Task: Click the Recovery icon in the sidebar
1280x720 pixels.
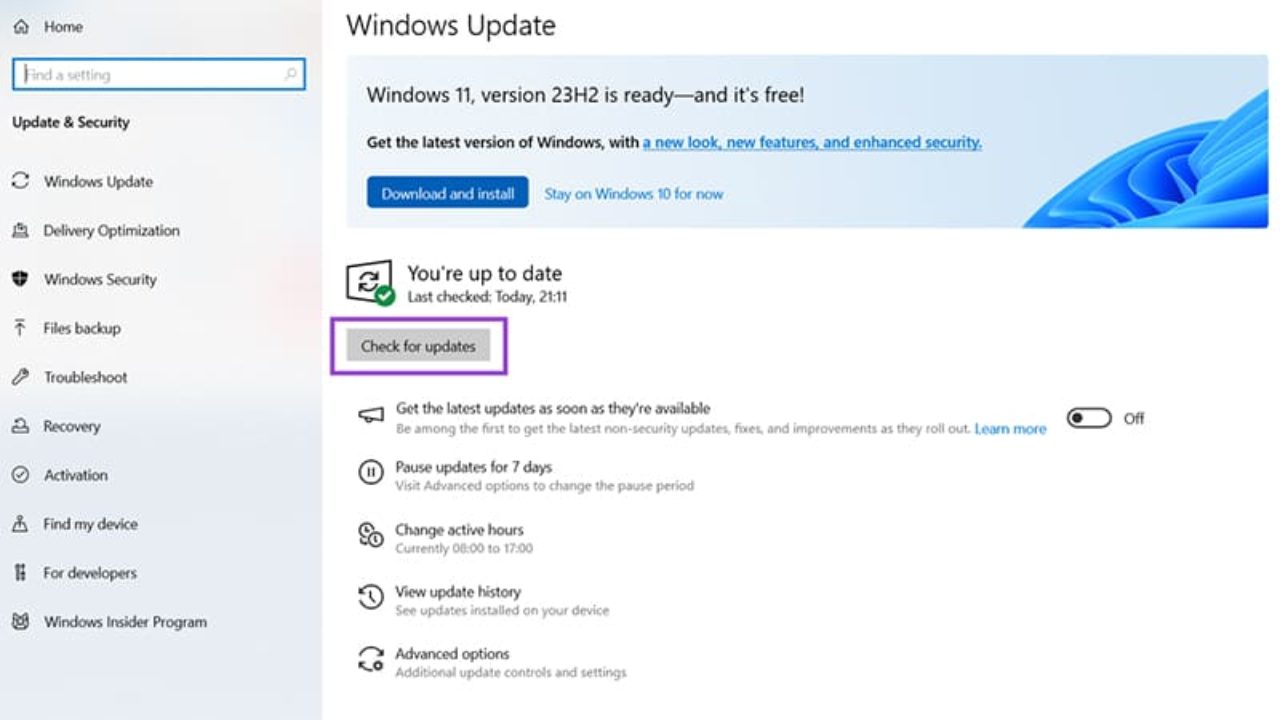Action: [x=20, y=426]
